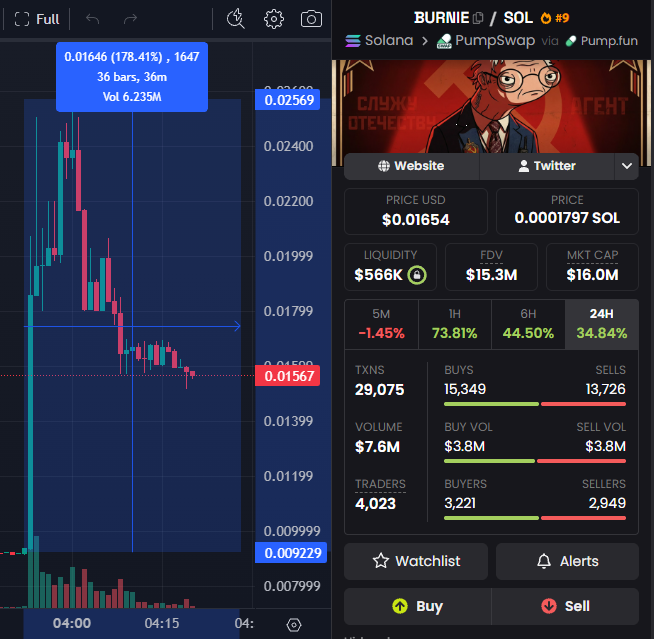
Task: Click the MKT CAP $16.0M value
Action: pos(592,275)
